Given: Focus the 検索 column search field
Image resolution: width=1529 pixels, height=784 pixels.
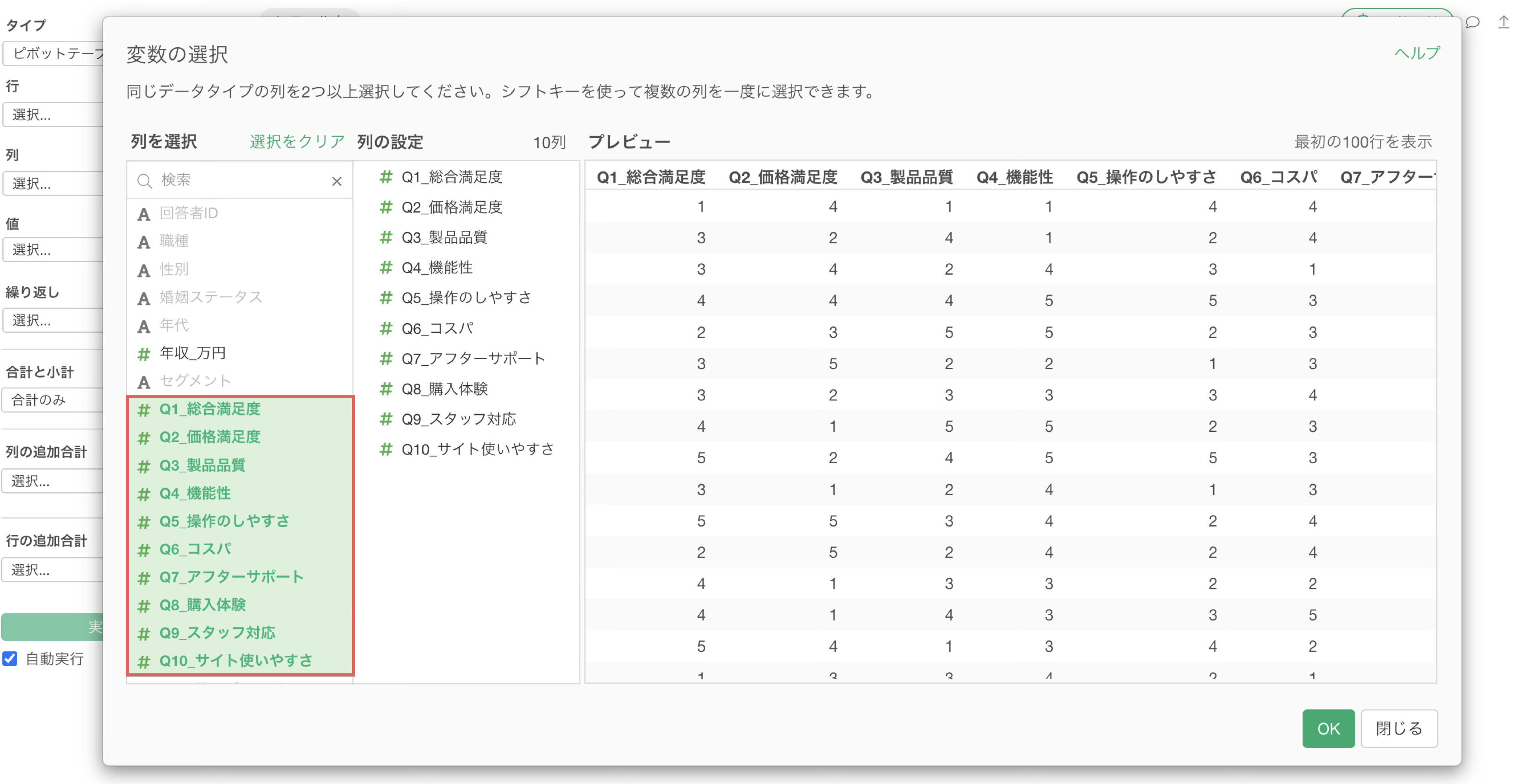Looking at the screenshot, I should point(240,180).
